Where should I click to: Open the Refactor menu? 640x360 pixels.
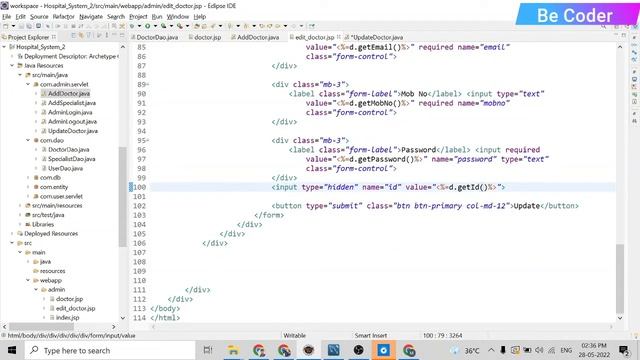coord(63,17)
